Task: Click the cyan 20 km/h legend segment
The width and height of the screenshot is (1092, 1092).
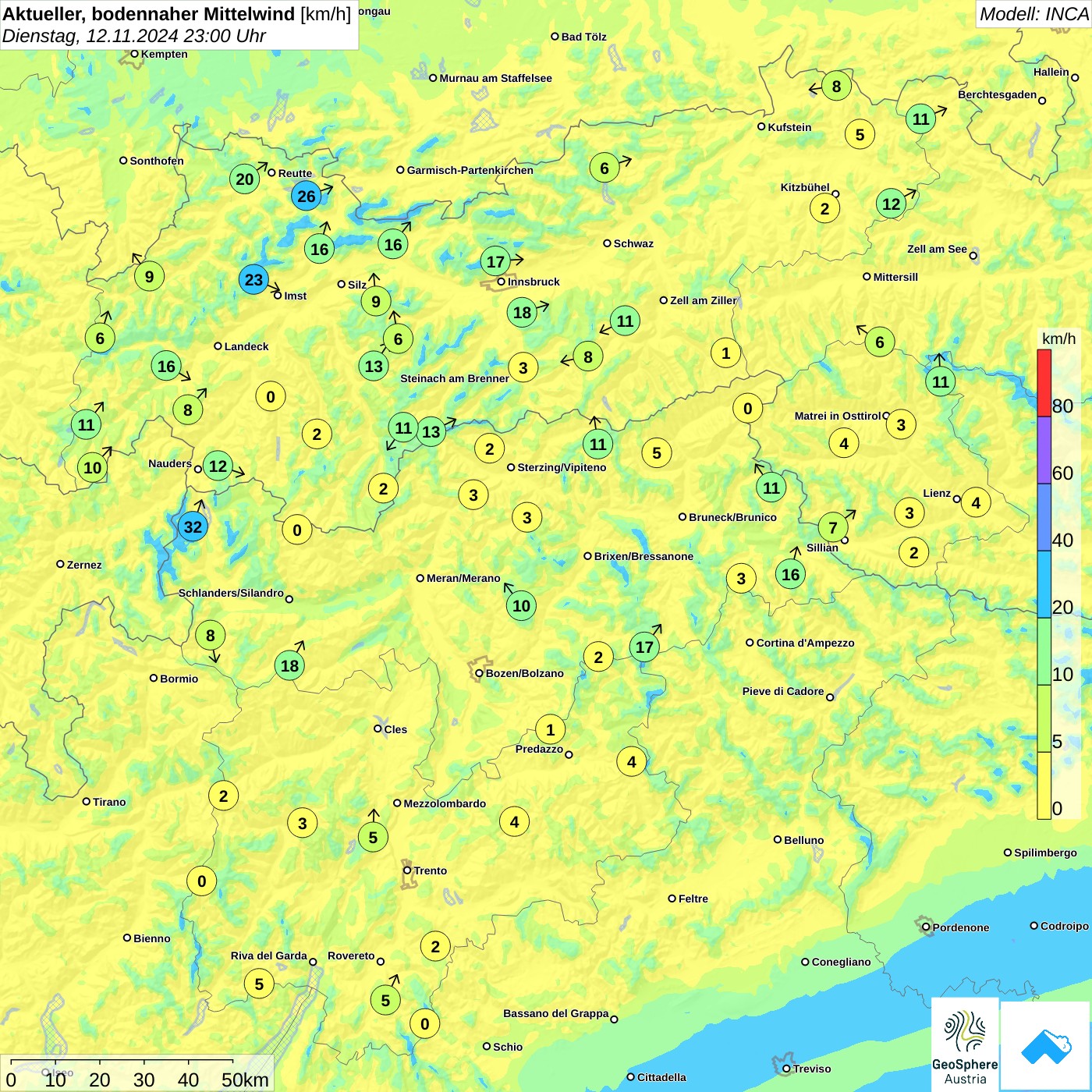Action: pyautogui.click(x=1044, y=584)
